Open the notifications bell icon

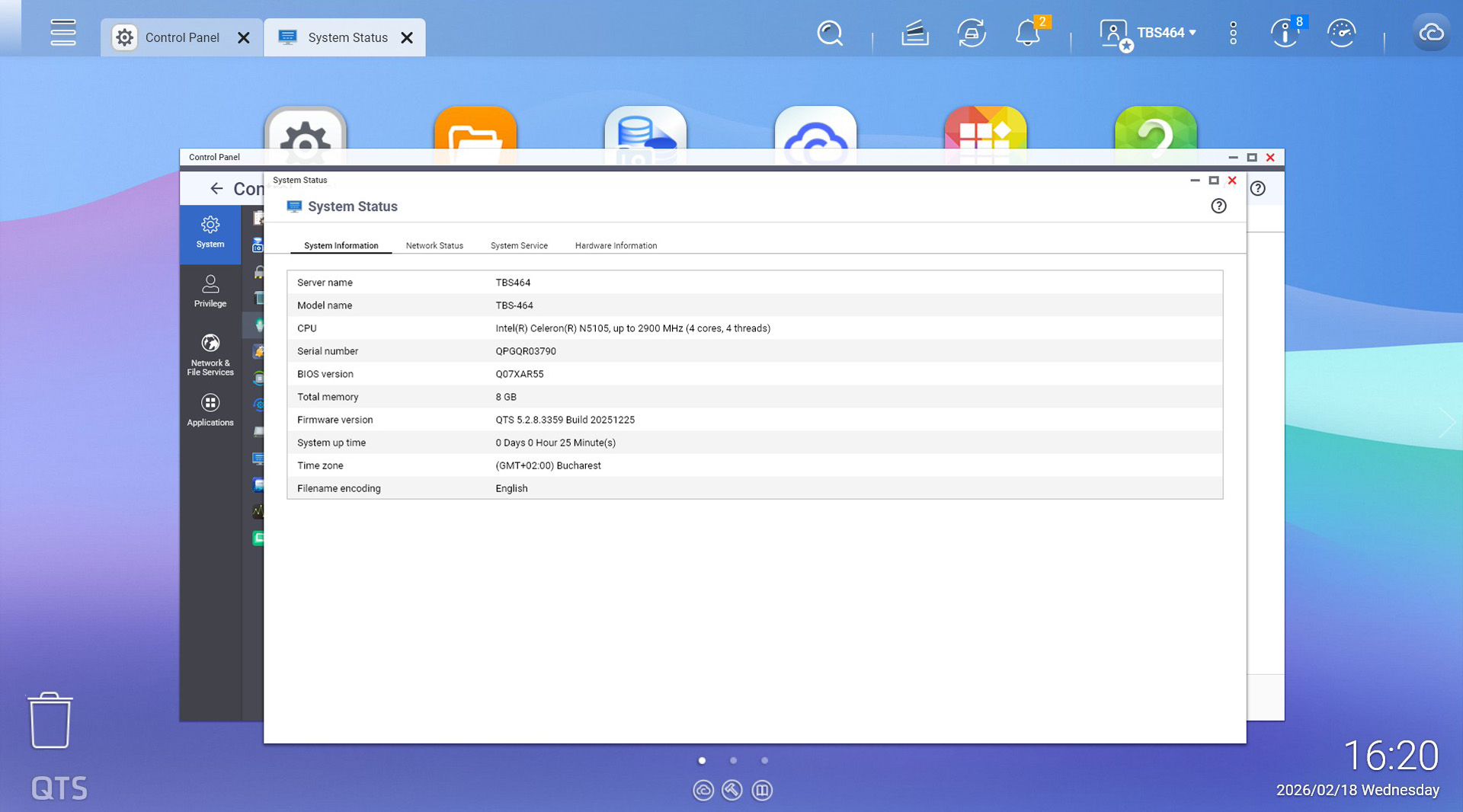[x=1027, y=34]
